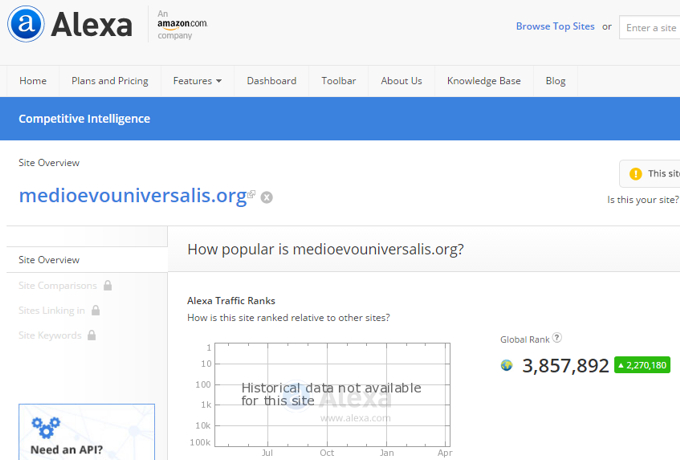Click the gears icon in API box
This screenshot has height=460, width=680.
(46, 427)
